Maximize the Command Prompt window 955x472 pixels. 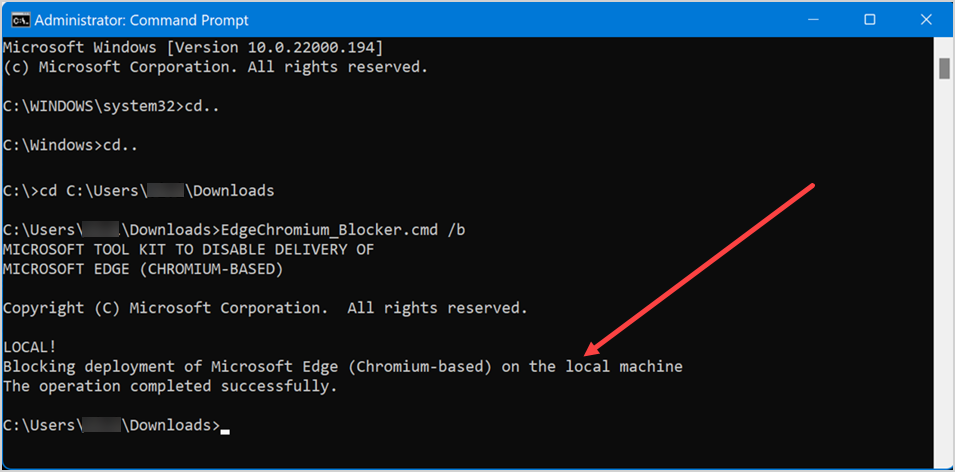pyautogui.click(x=869, y=20)
